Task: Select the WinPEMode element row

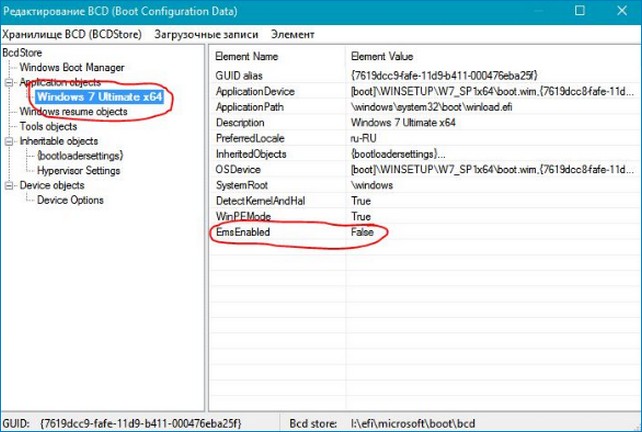Action: coord(243,216)
